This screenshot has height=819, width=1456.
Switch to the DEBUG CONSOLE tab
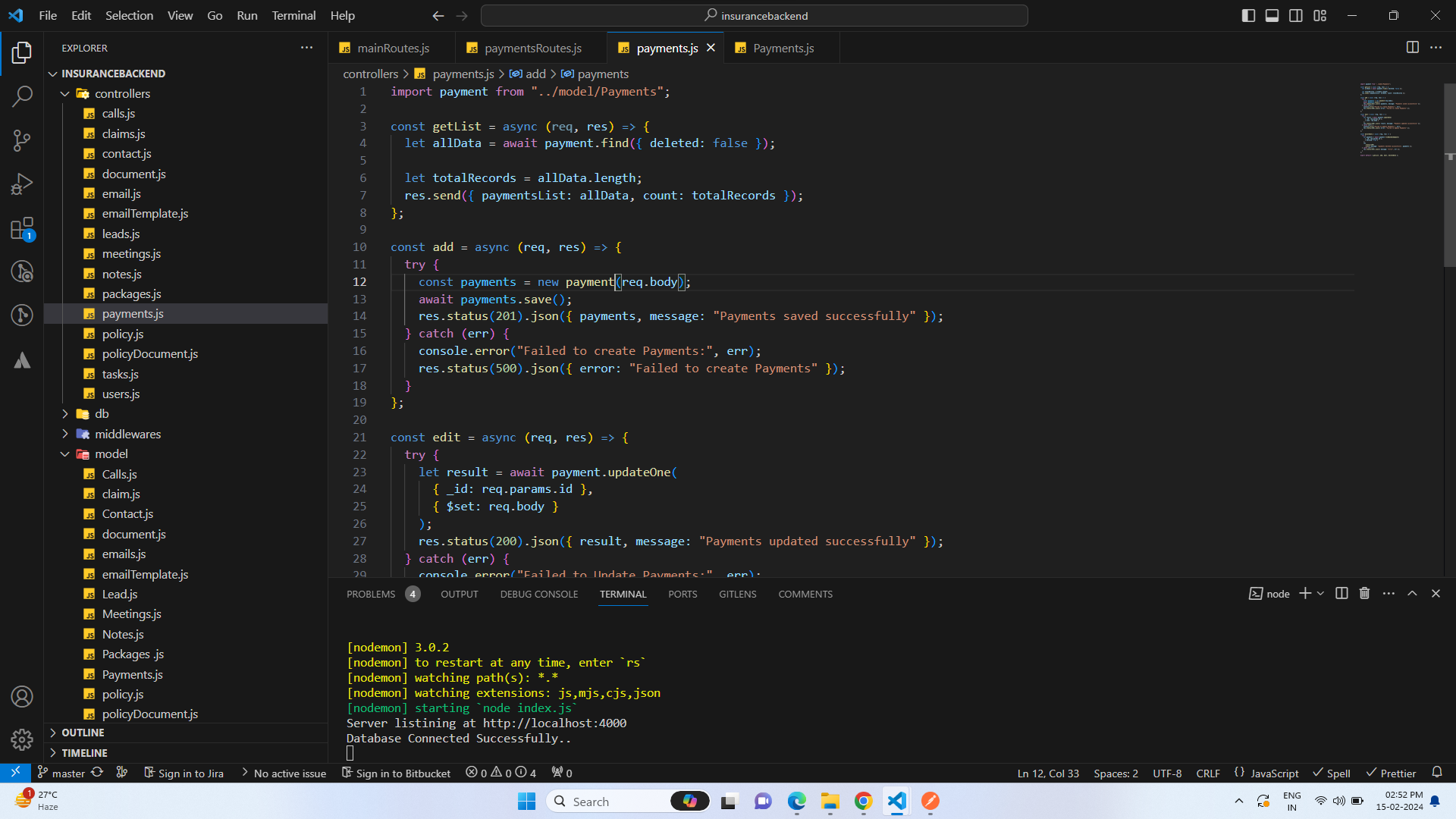[x=538, y=594]
